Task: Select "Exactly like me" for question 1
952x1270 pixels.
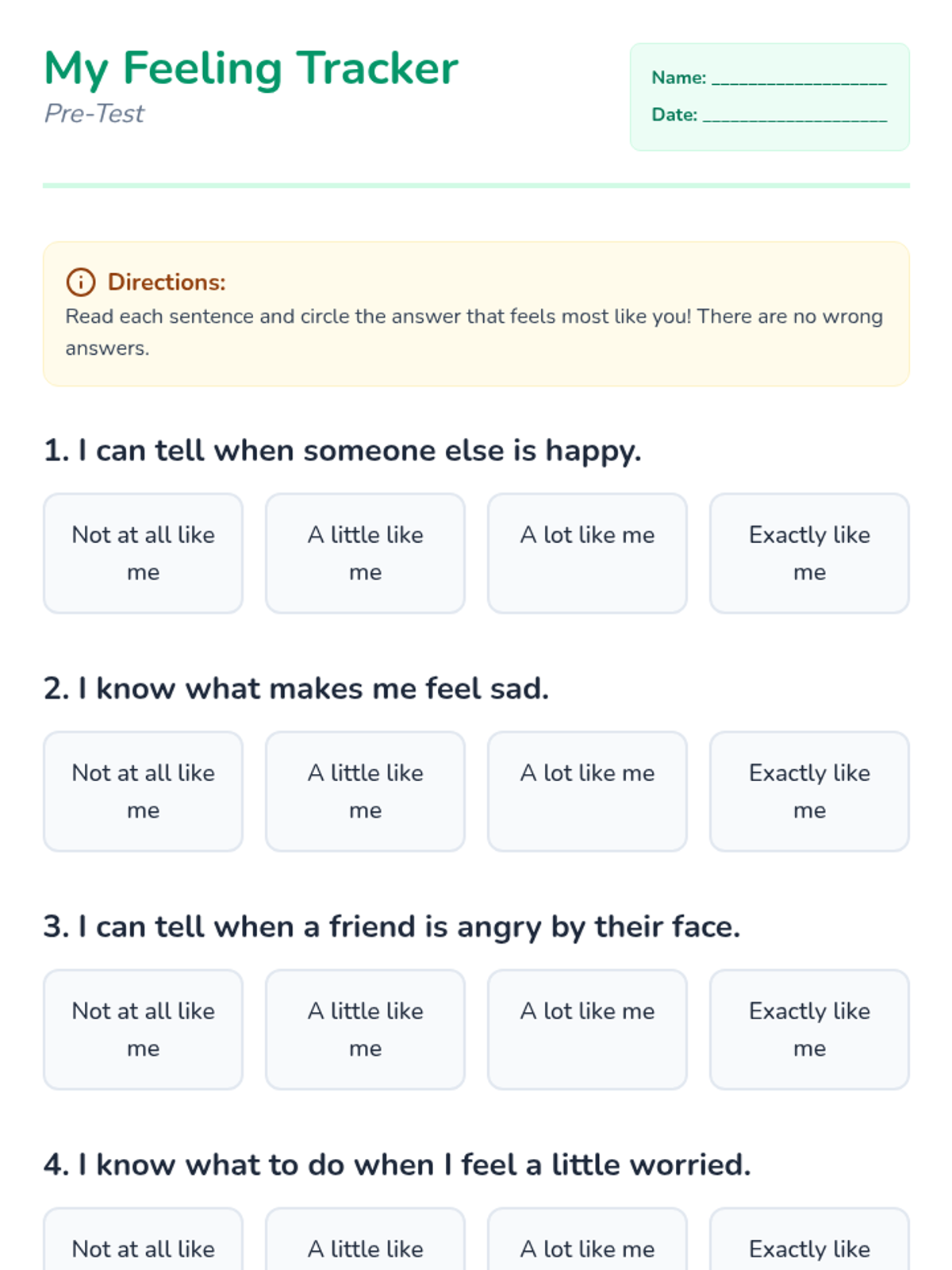Action: pos(809,553)
